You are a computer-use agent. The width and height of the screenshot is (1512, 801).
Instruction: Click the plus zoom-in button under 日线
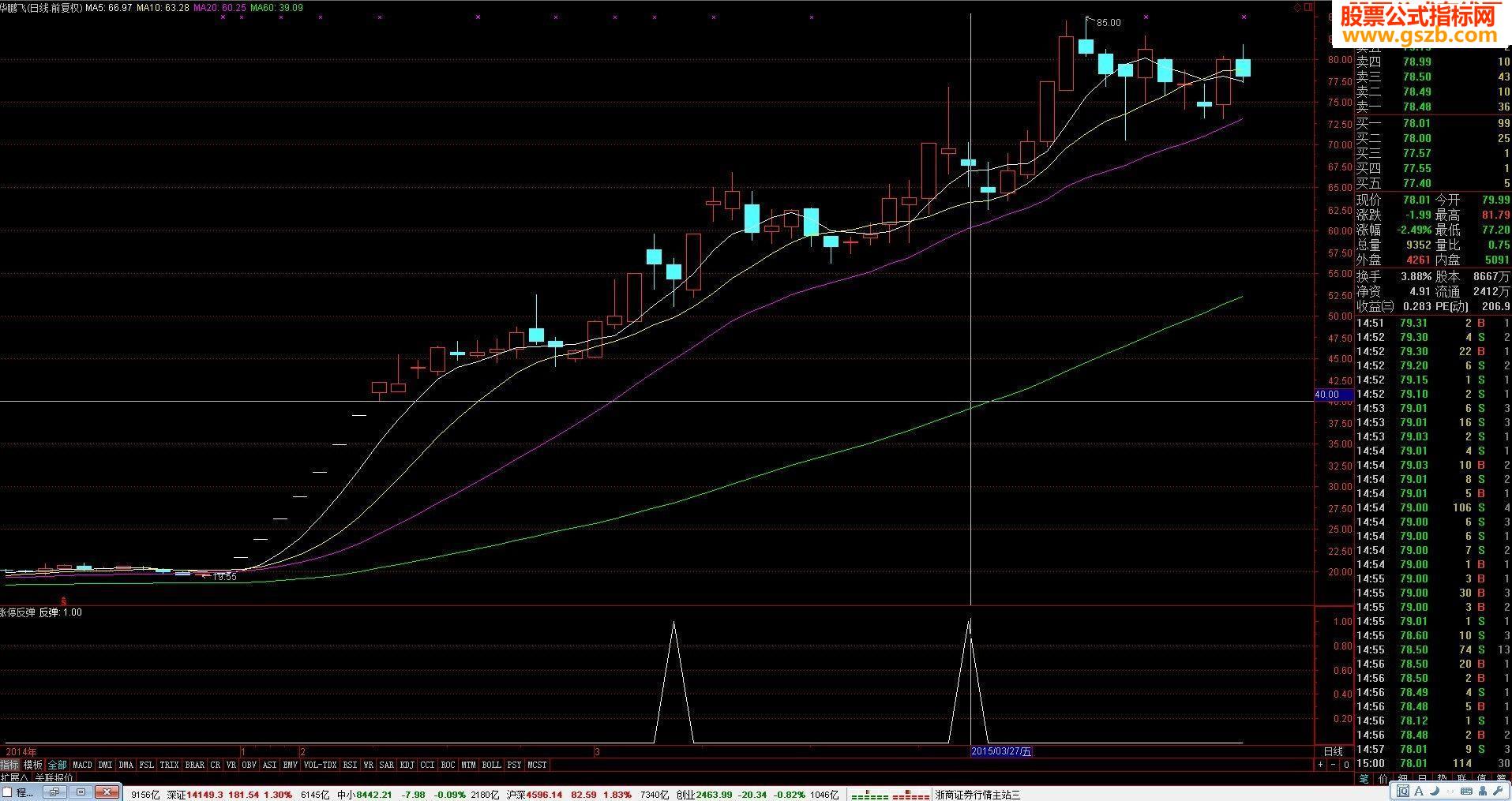pyautogui.click(x=1320, y=765)
